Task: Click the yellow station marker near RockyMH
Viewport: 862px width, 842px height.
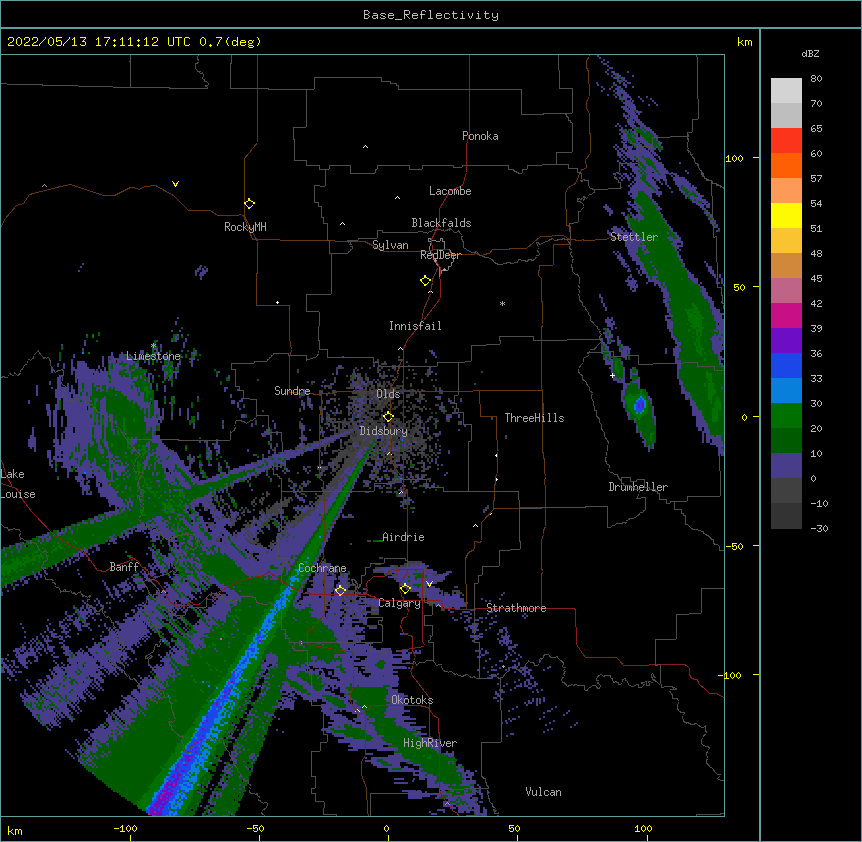Action: [250, 204]
